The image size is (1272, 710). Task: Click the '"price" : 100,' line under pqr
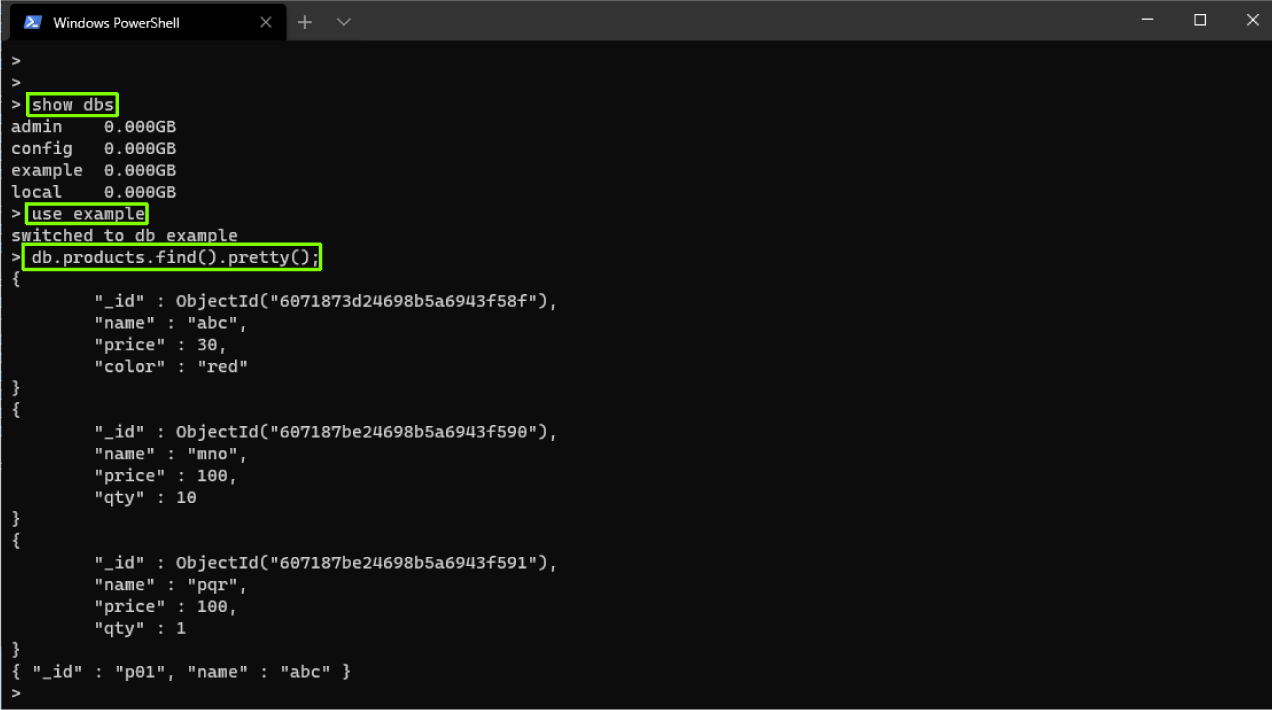tap(166, 607)
